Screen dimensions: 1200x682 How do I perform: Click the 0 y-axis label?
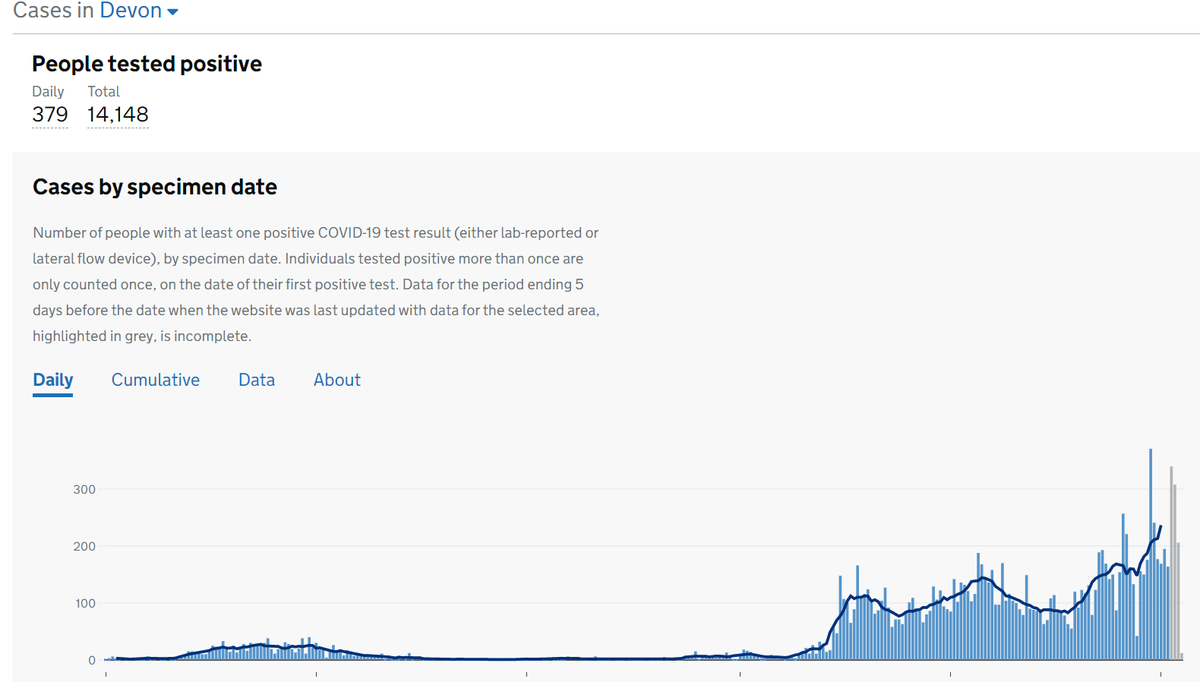click(x=90, y=660)
